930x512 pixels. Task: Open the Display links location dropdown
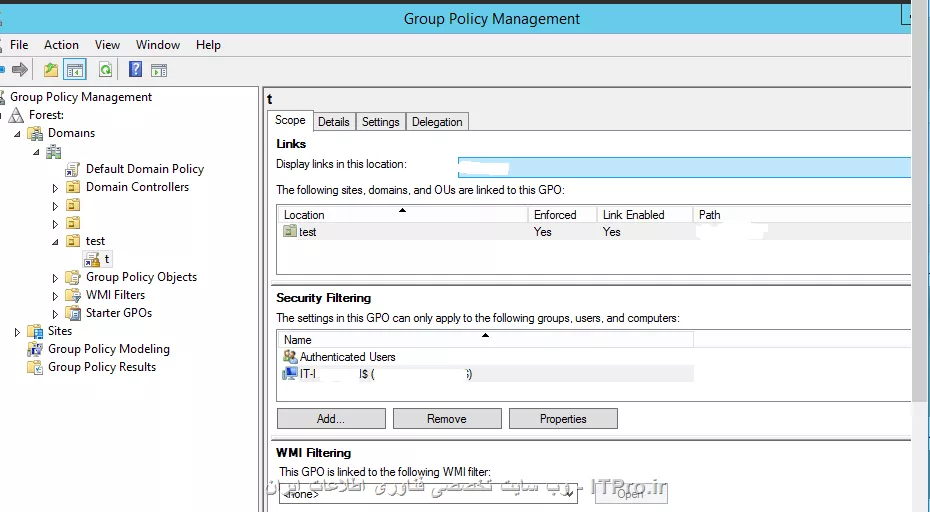coord(684,167)
